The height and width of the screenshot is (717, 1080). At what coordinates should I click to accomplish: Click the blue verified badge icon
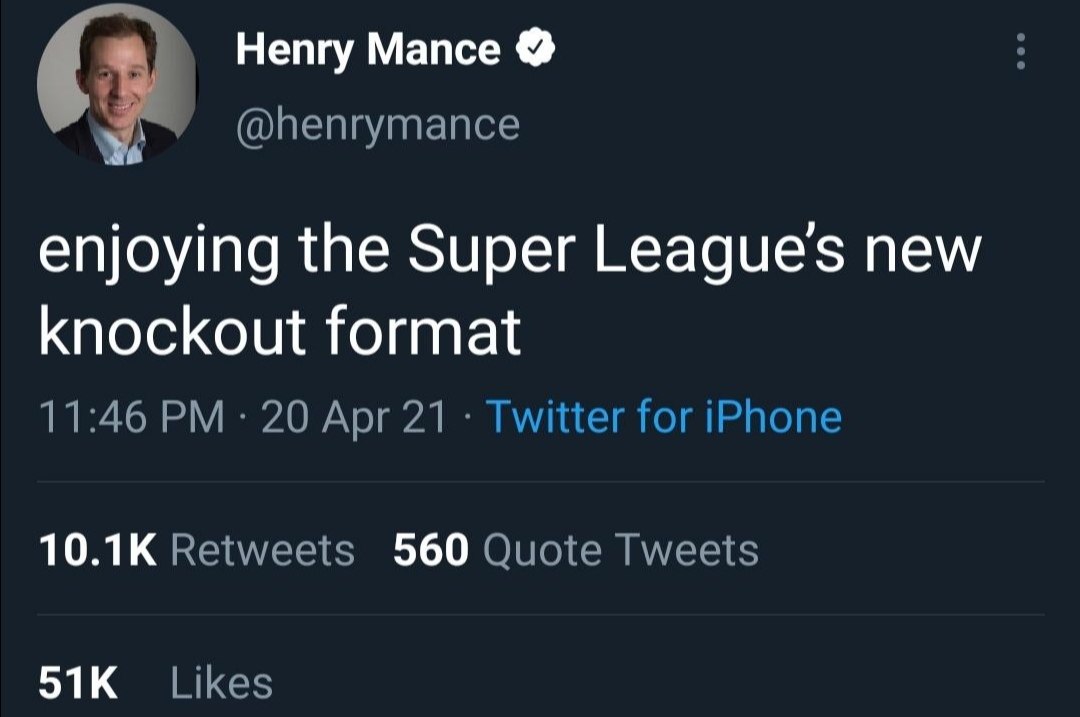click(x=534, y=49)
